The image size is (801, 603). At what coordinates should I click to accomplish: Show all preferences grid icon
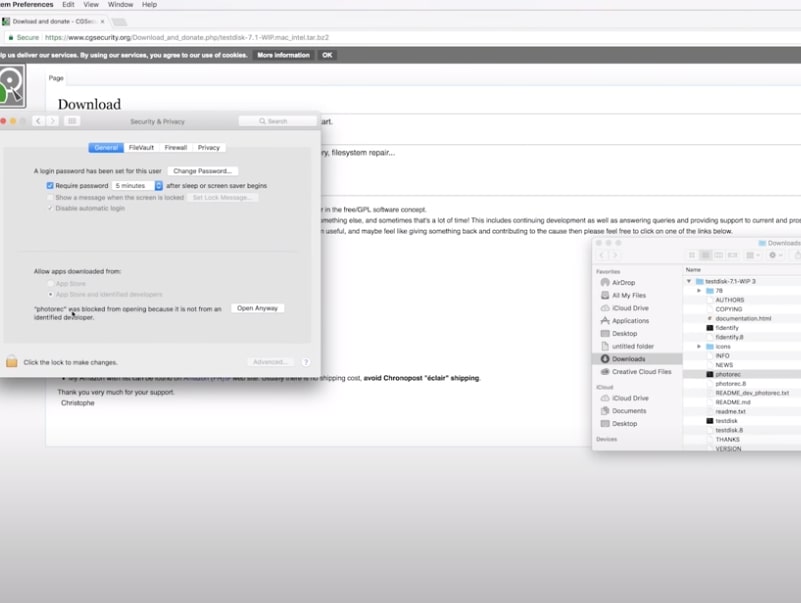(72, 121)
